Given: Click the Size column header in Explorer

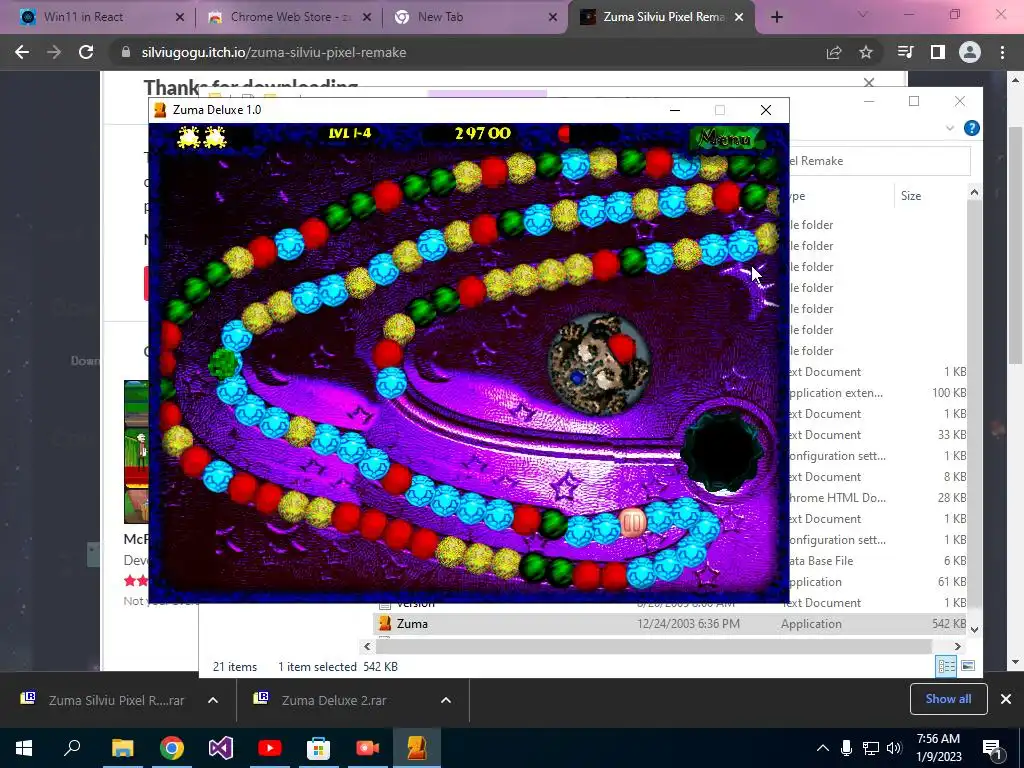Looking at the screenshot, I should coord(911,195).
